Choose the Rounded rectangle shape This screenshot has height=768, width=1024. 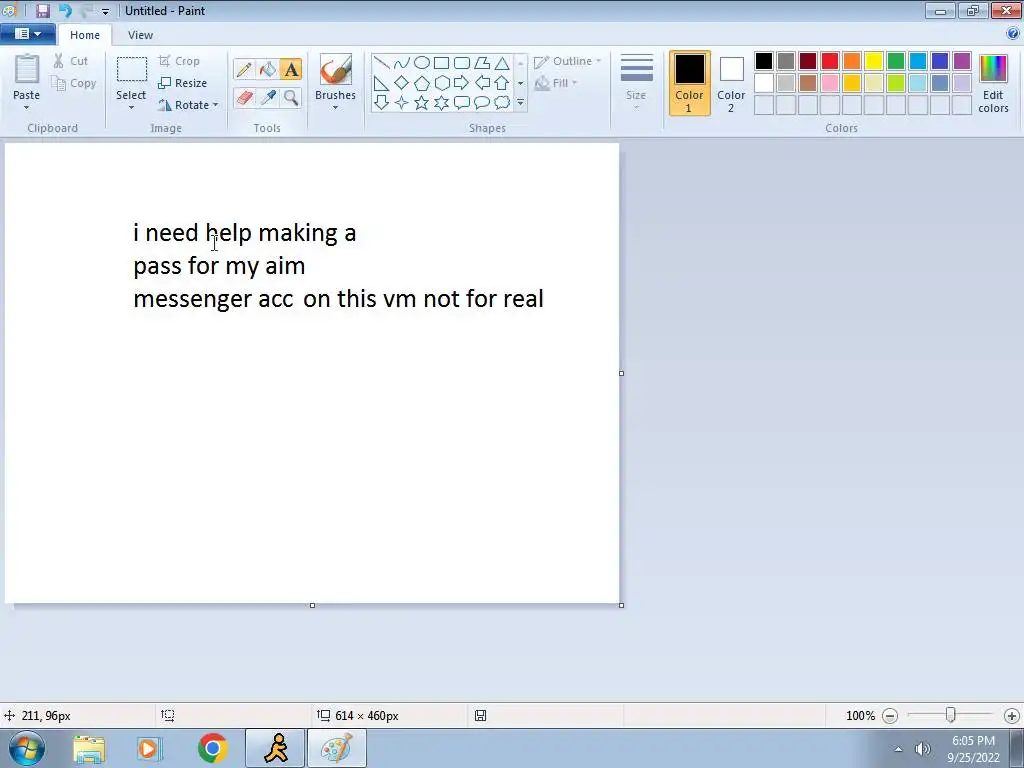click(x=462, y=63)
